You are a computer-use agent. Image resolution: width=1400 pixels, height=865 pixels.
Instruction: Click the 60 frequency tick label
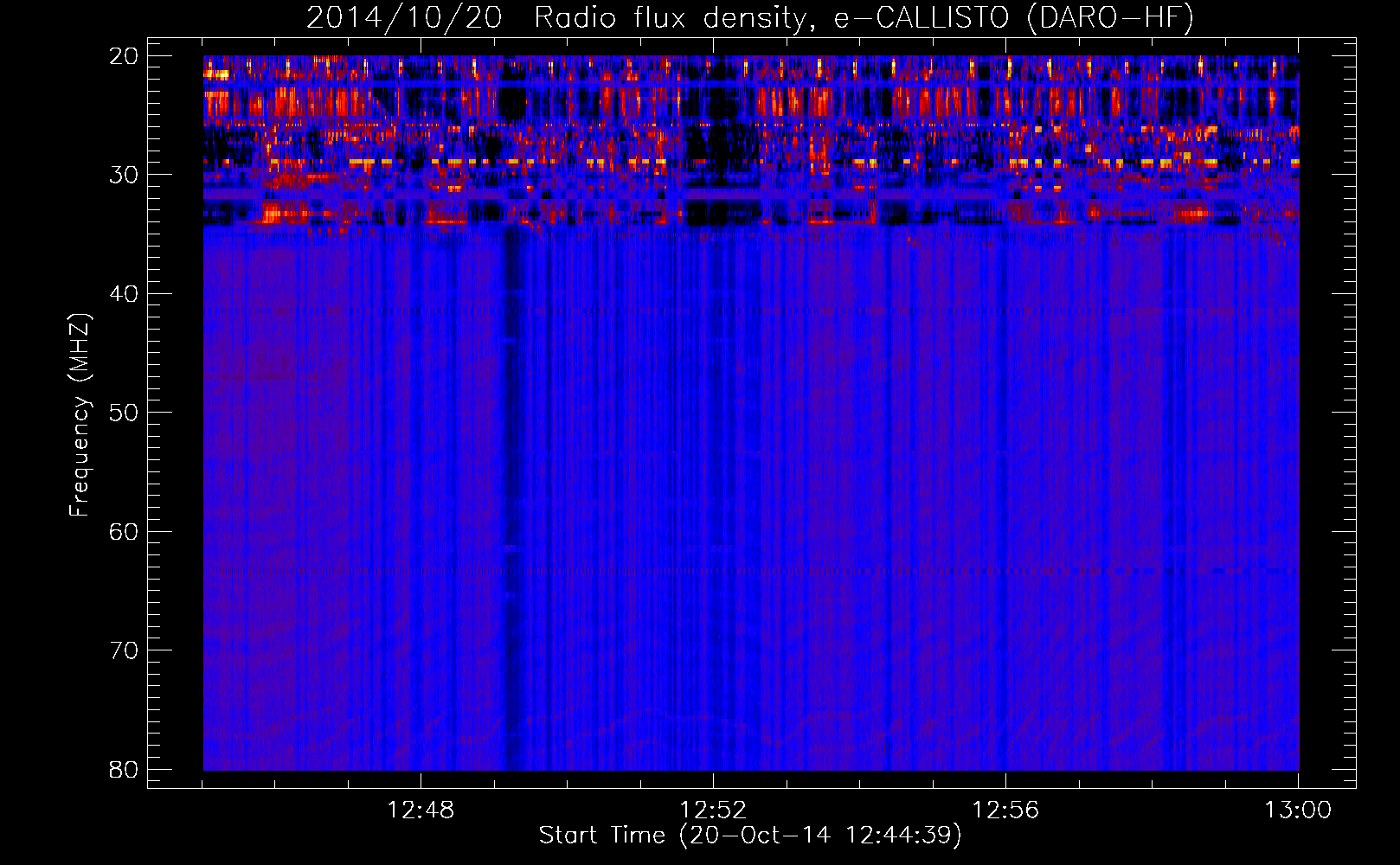tap(124, 532)
